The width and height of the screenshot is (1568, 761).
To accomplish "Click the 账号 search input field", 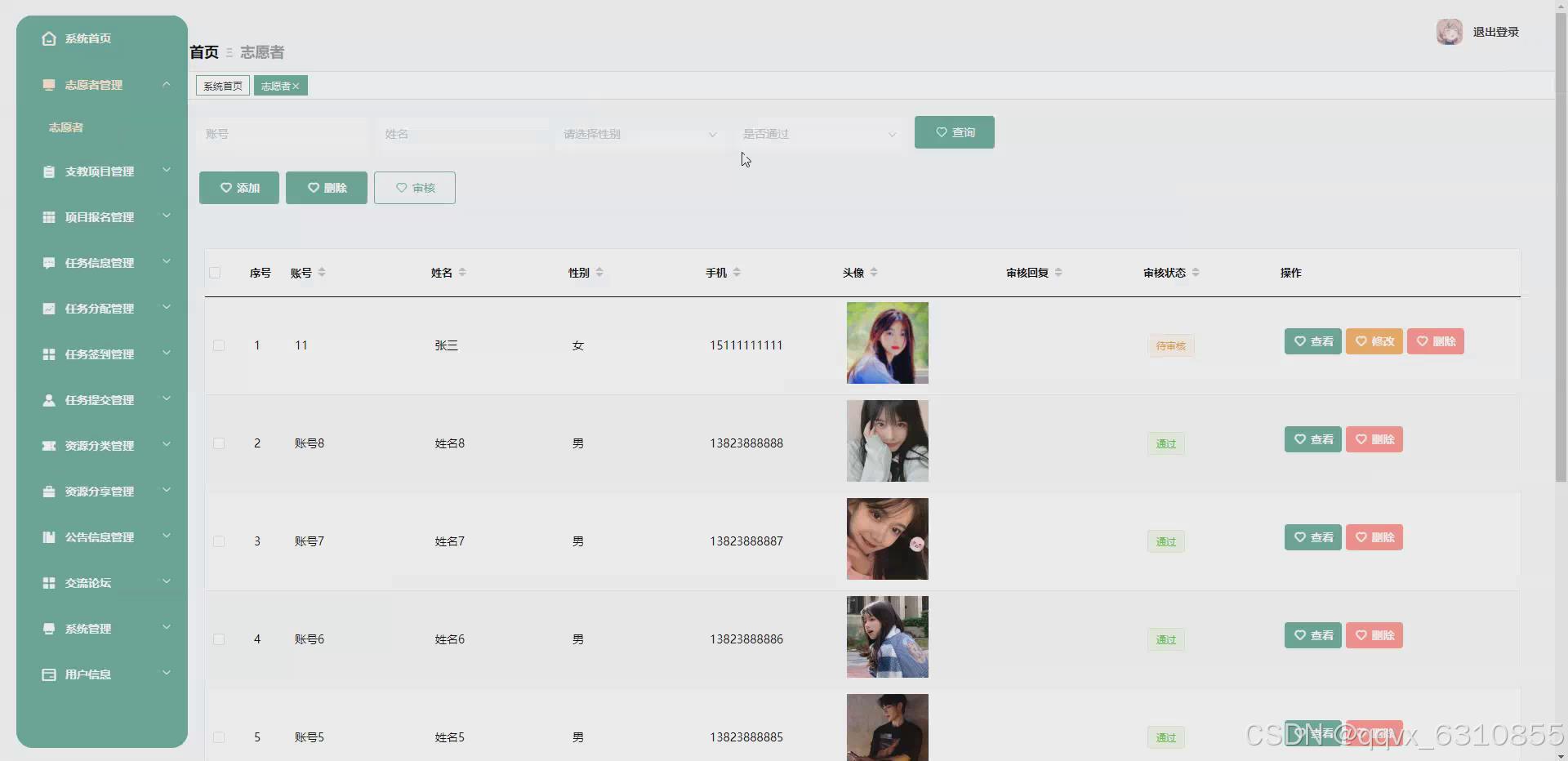I will (x=282, y=134).
